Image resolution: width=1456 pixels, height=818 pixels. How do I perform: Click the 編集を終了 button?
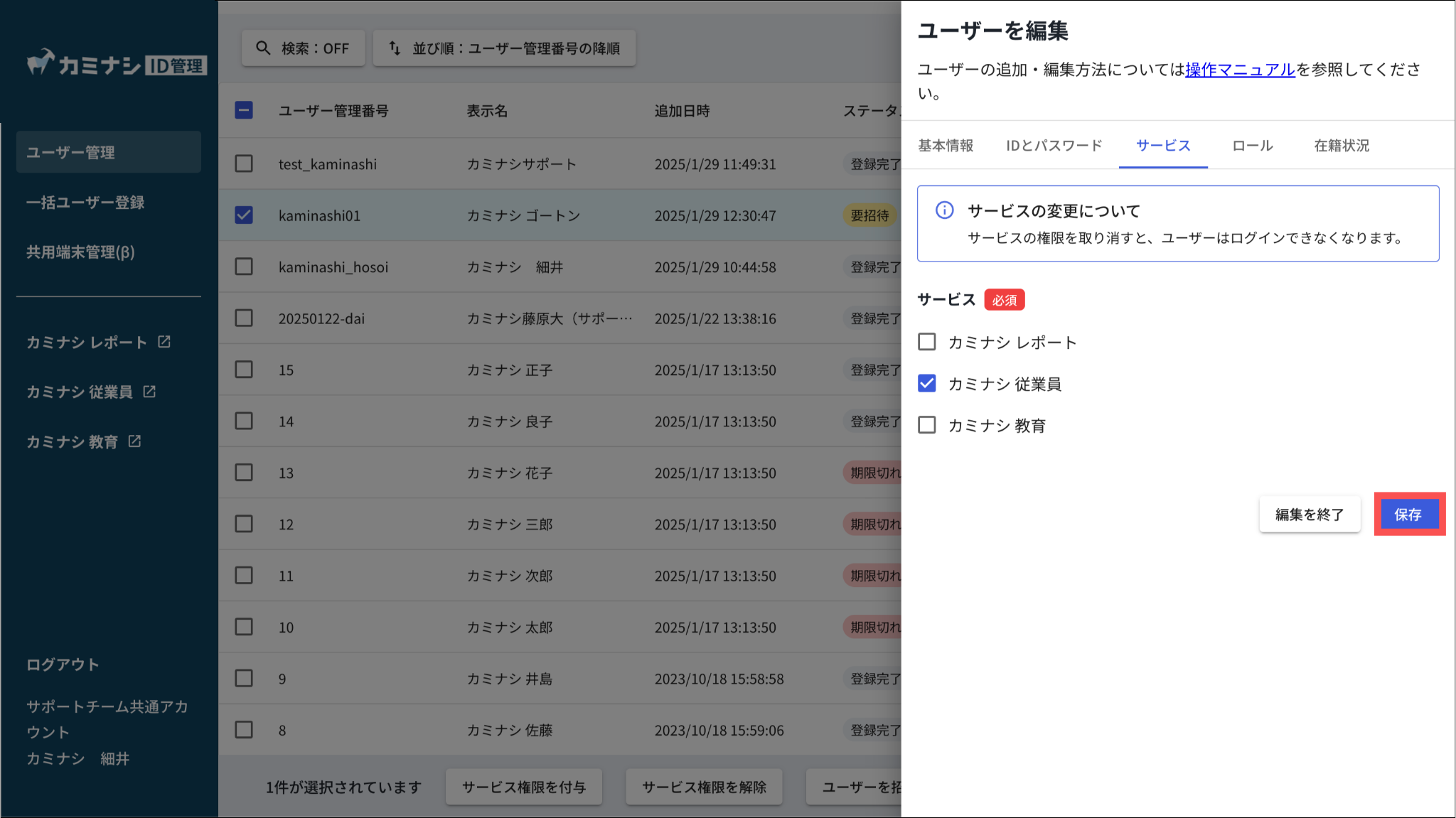tap(1310, 514)
